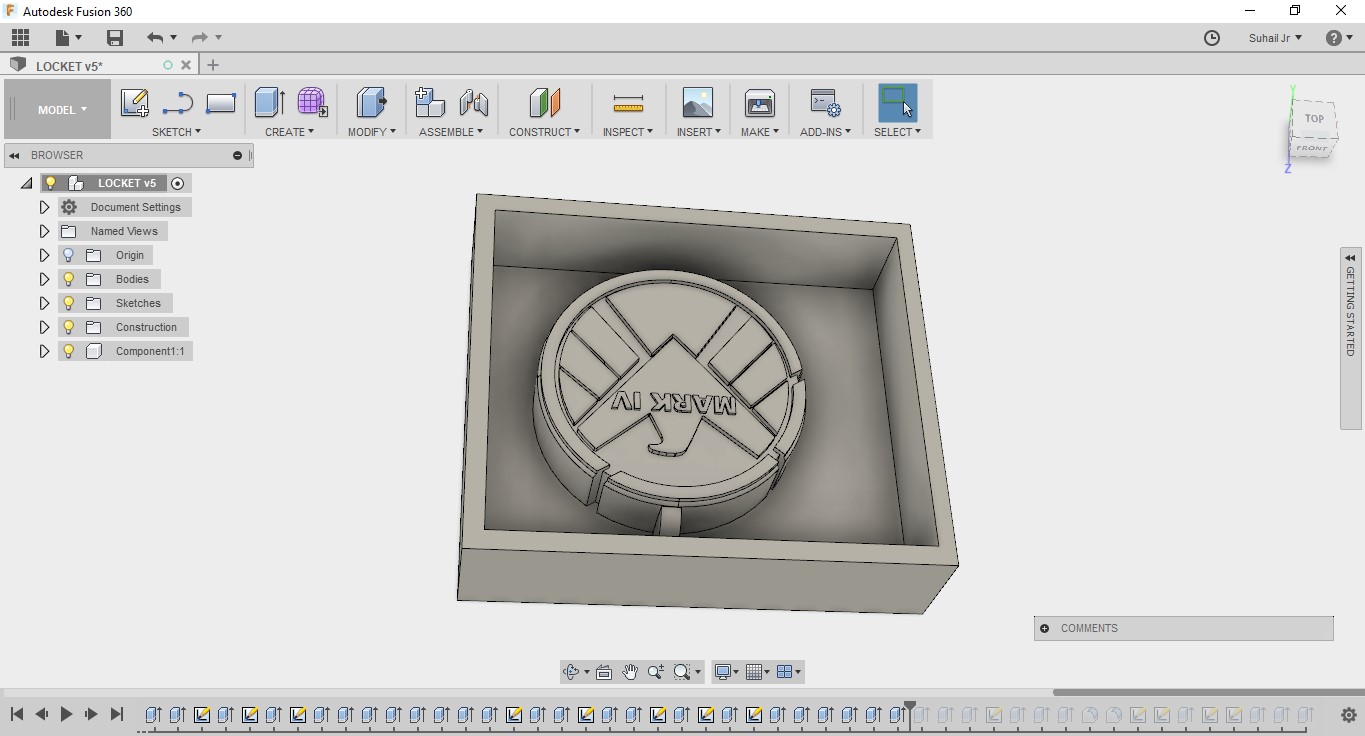Expand the COMMENTS panel

[1045, 628]
